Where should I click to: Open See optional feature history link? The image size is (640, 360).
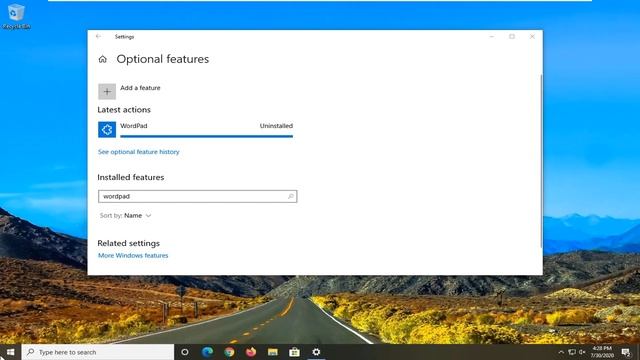pyautogui.click(x=138, y=152)
